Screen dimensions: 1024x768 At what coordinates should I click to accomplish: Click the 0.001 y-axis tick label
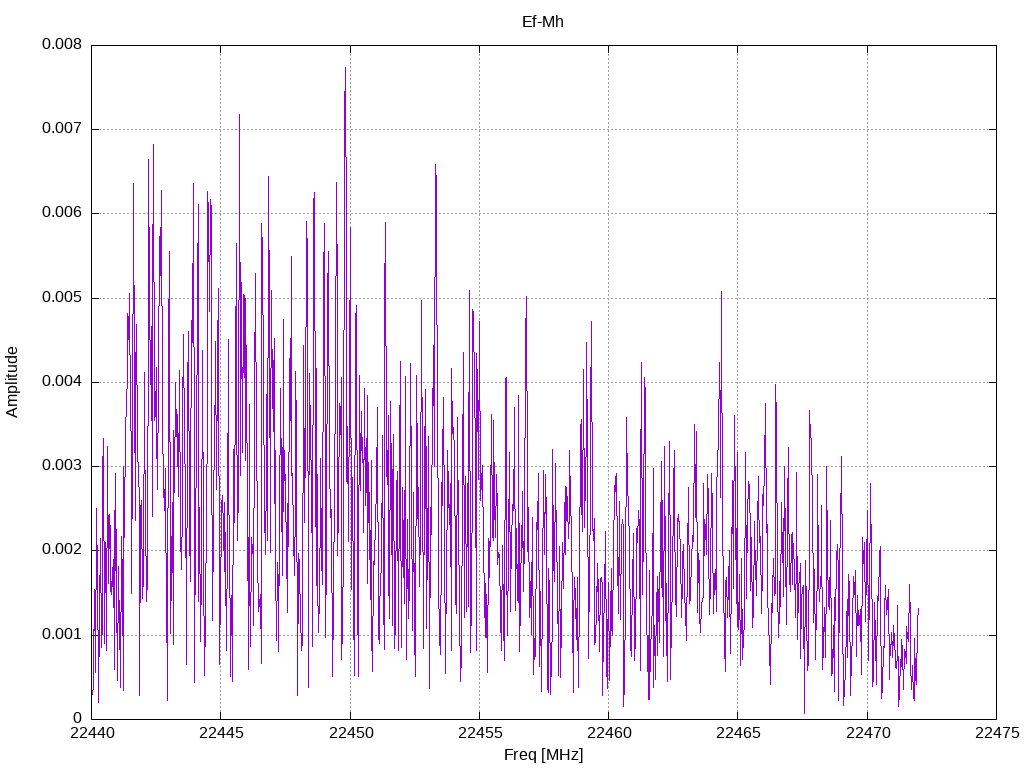61,634
